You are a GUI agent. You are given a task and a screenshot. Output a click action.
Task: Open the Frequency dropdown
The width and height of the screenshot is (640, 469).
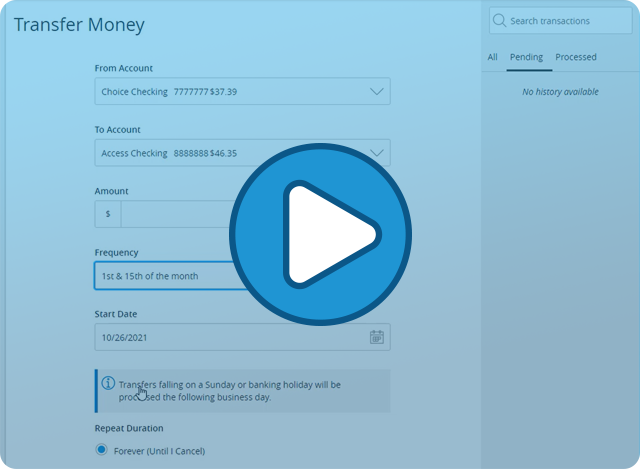[242, 276]
